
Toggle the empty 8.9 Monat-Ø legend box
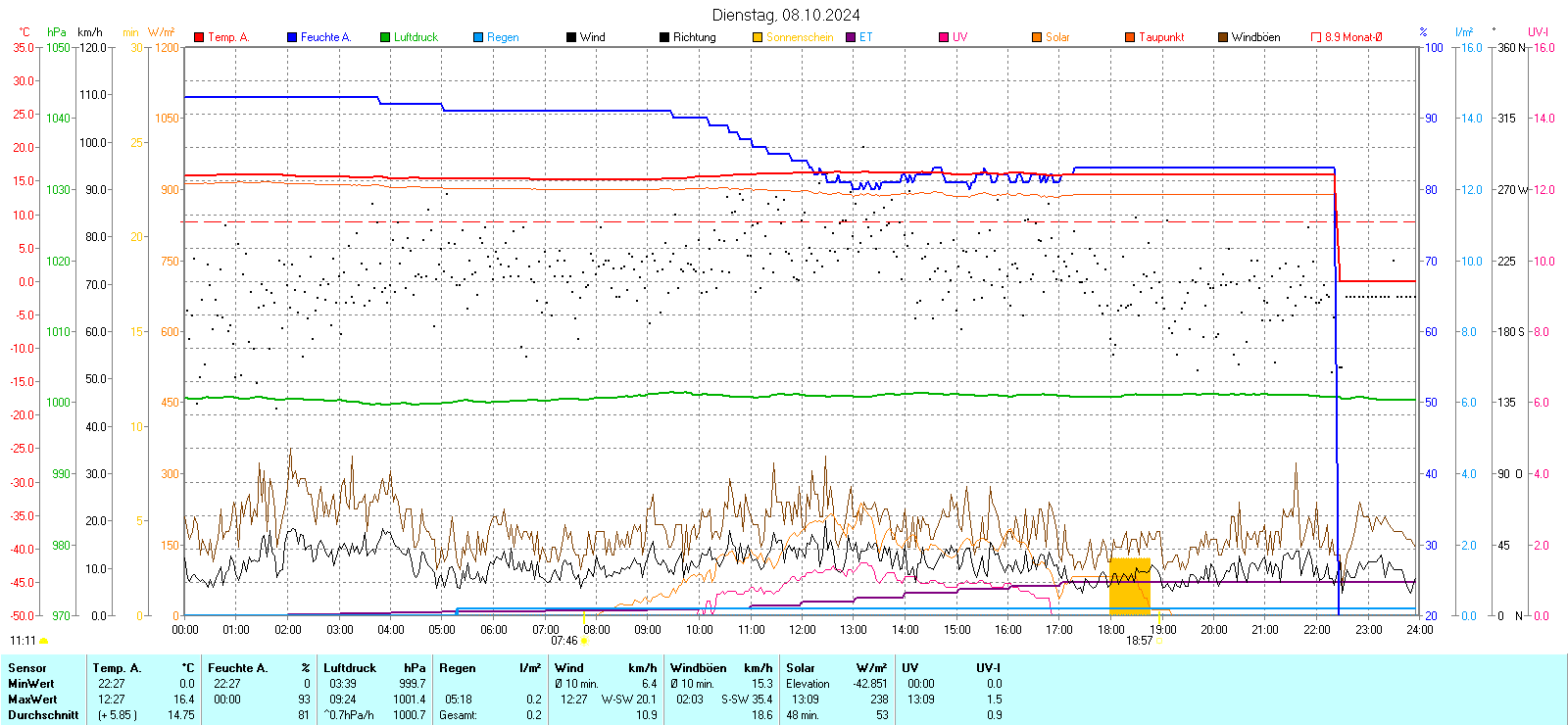click(x=1316, y=37)
